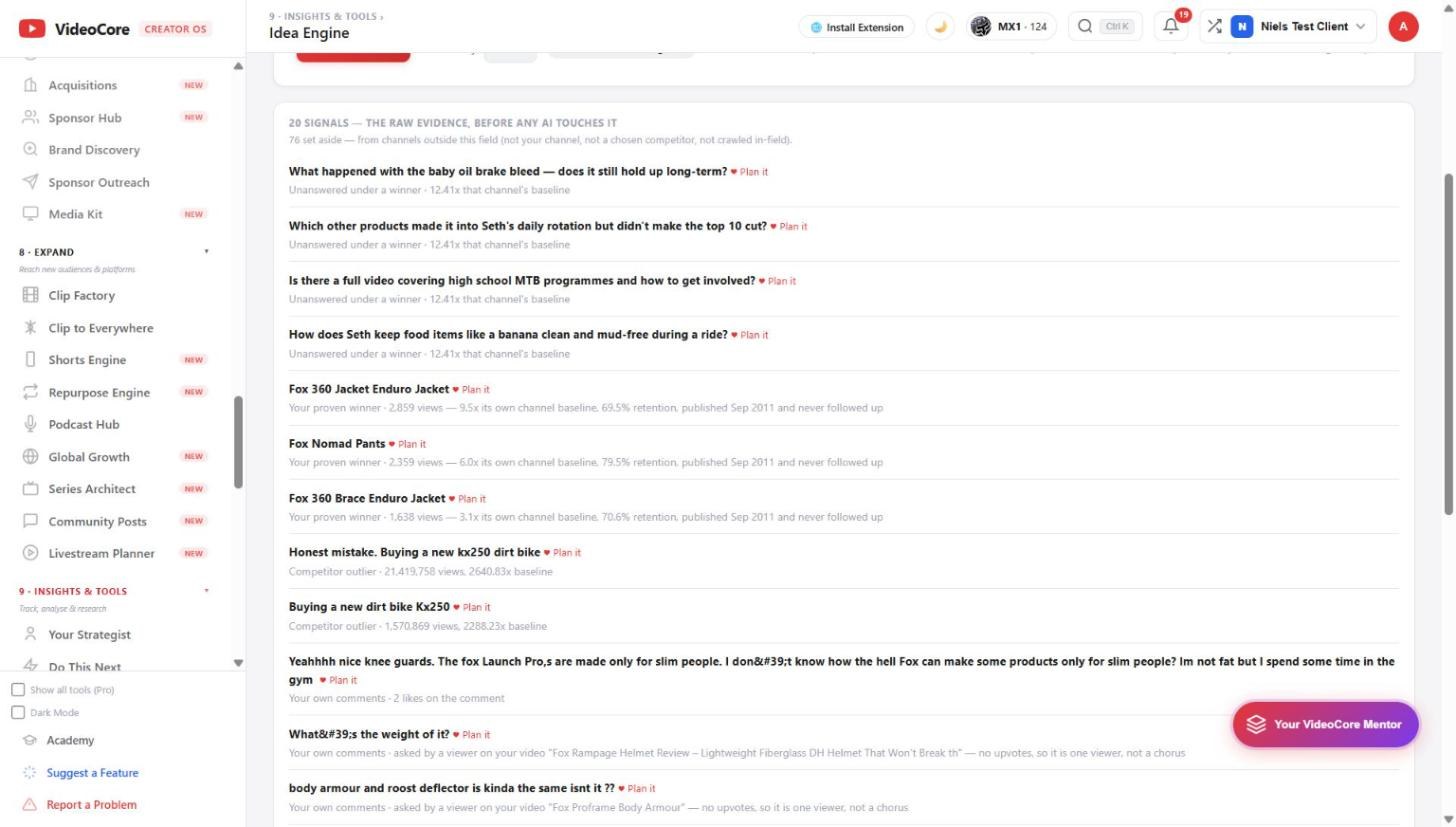Screen dimensions: 1456x827
Task: Open the Ctrl K search box
Action: [x=1104, y=27]
